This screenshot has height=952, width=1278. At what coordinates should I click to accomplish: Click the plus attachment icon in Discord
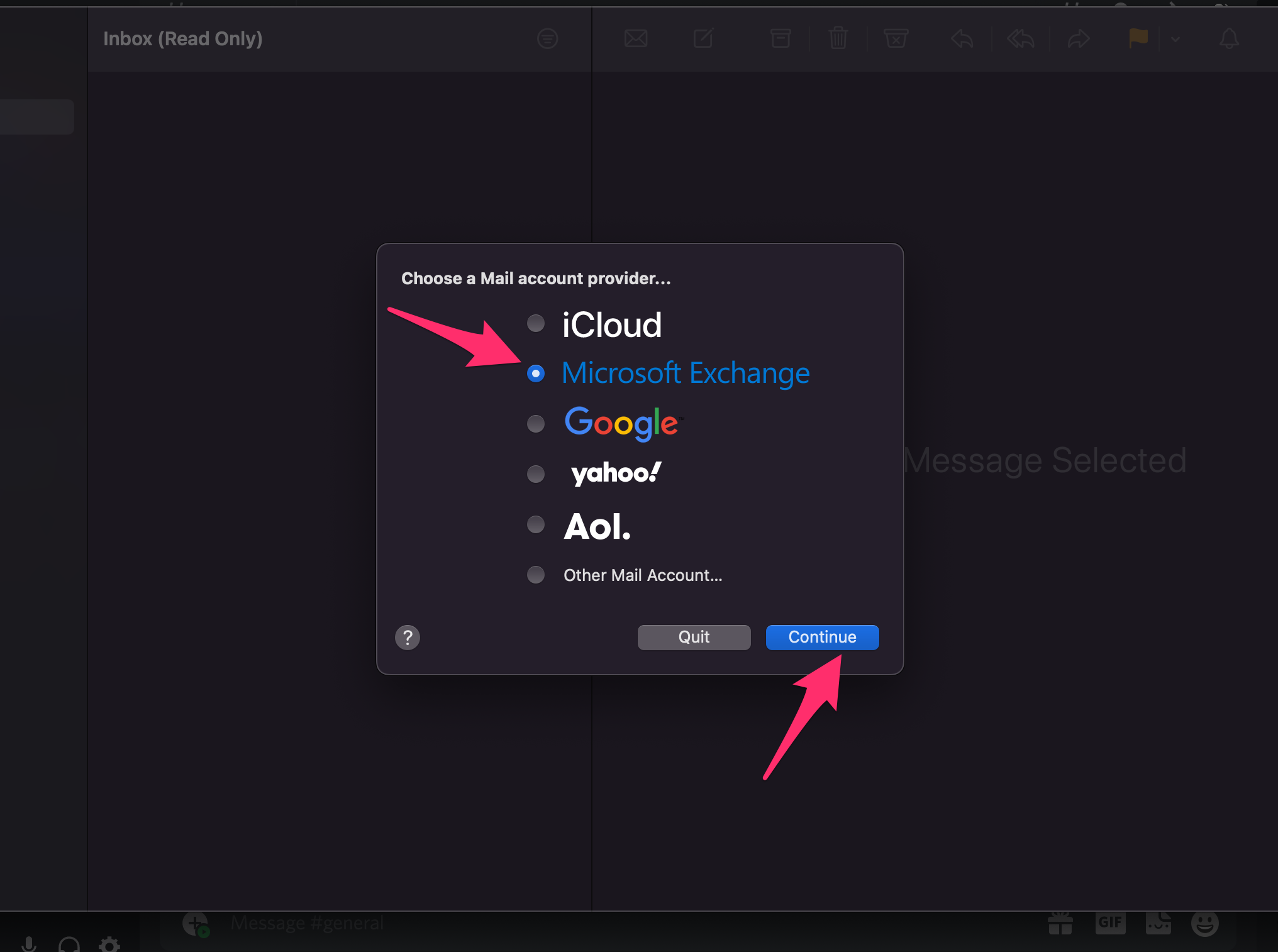(196, 924)
